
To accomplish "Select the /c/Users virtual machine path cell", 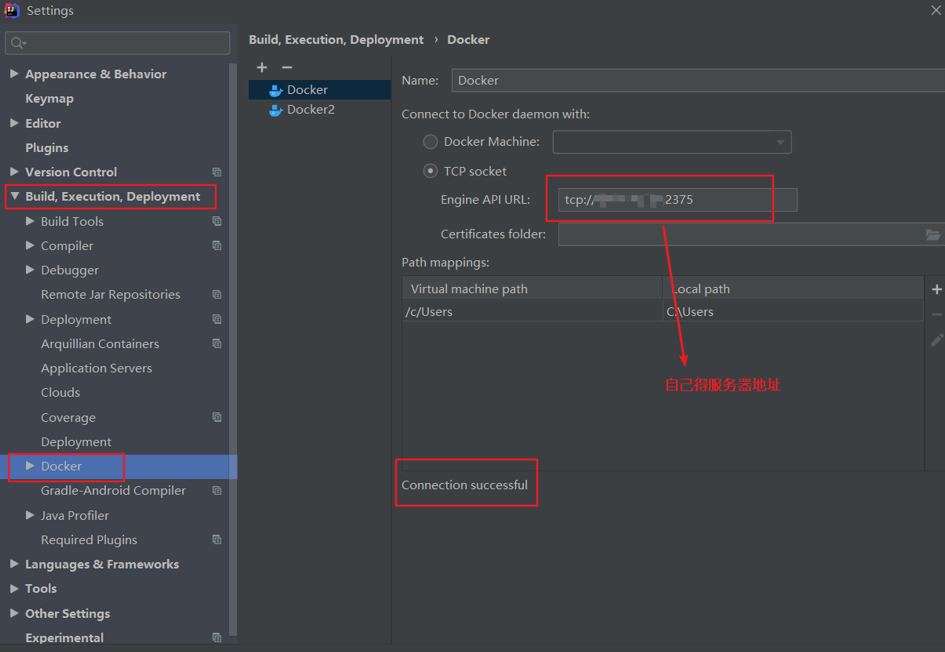I will point(532,312).
